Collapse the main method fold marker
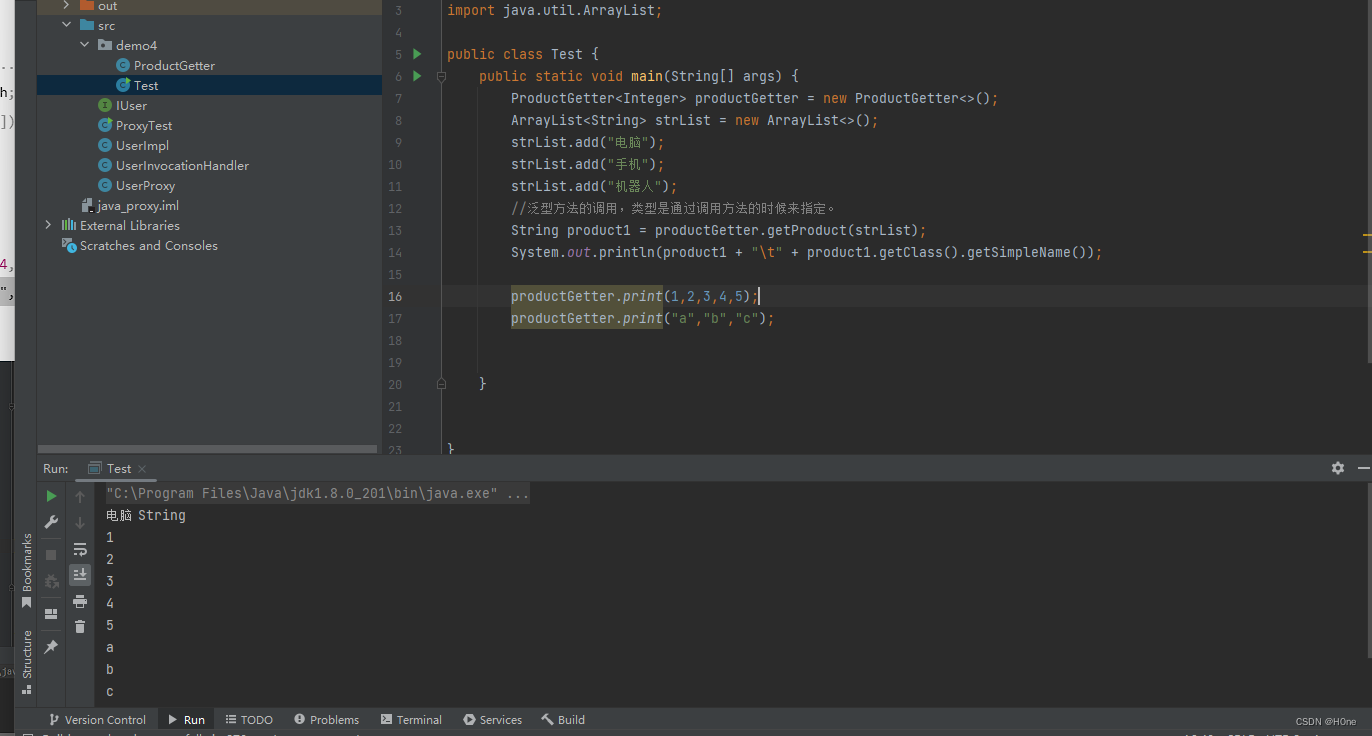The height and width of the screenshot is (736, 1372). pyautogui.click(x=441, y=76)
